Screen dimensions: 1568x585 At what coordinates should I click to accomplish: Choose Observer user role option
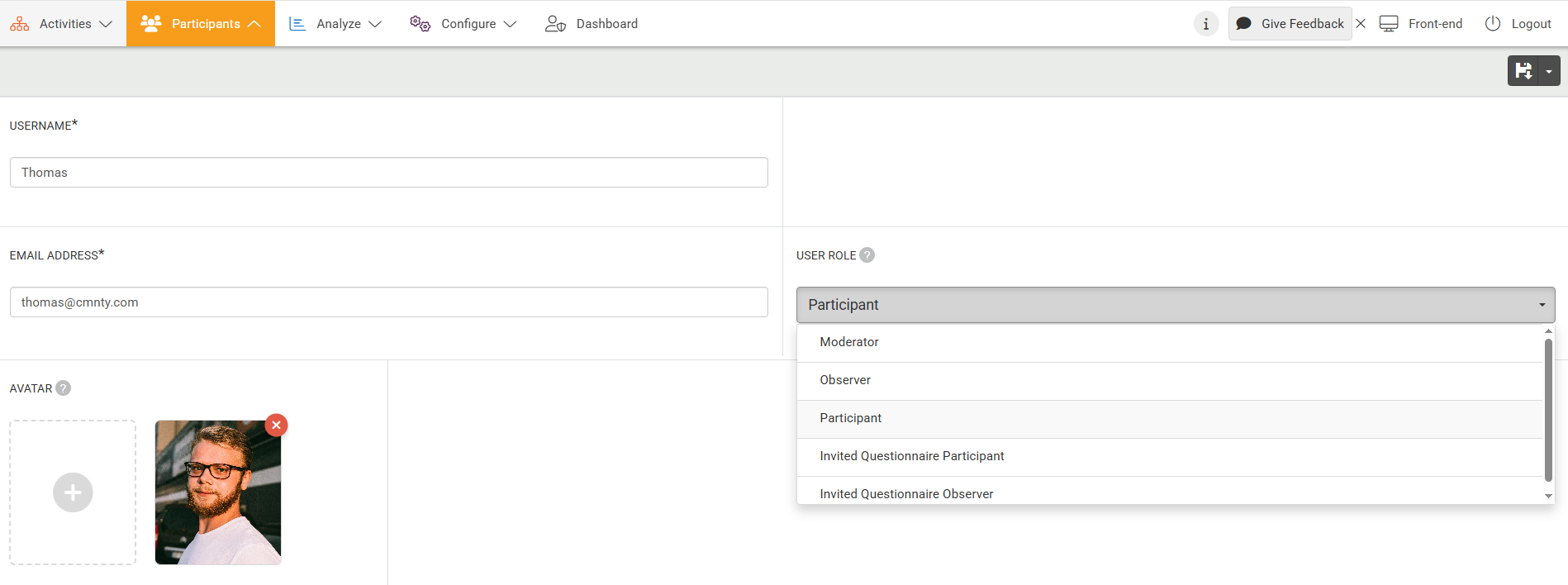tap(844, 380)
